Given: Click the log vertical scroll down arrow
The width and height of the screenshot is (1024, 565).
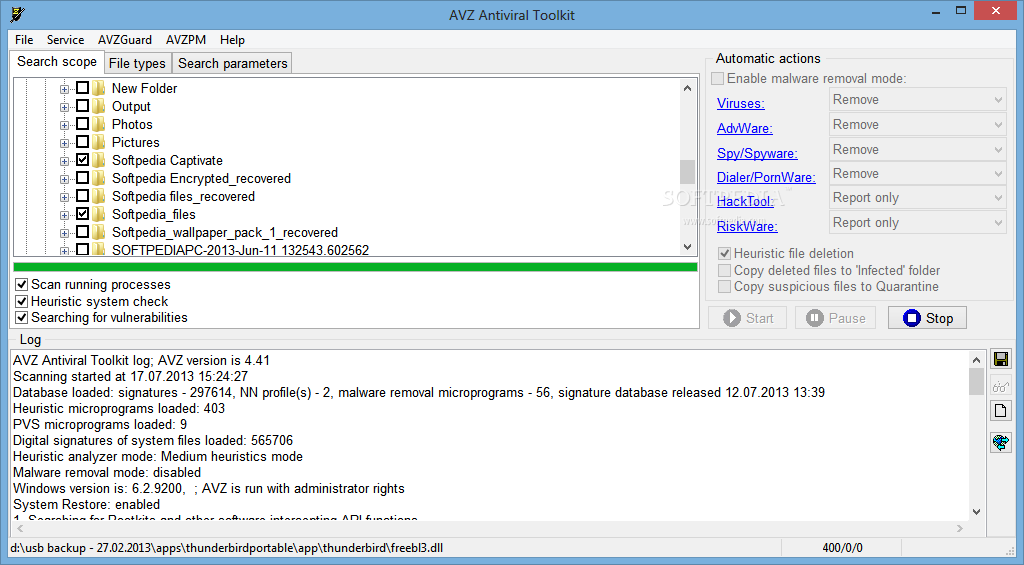Looking at the screenshot, I should tap(976, 512).
